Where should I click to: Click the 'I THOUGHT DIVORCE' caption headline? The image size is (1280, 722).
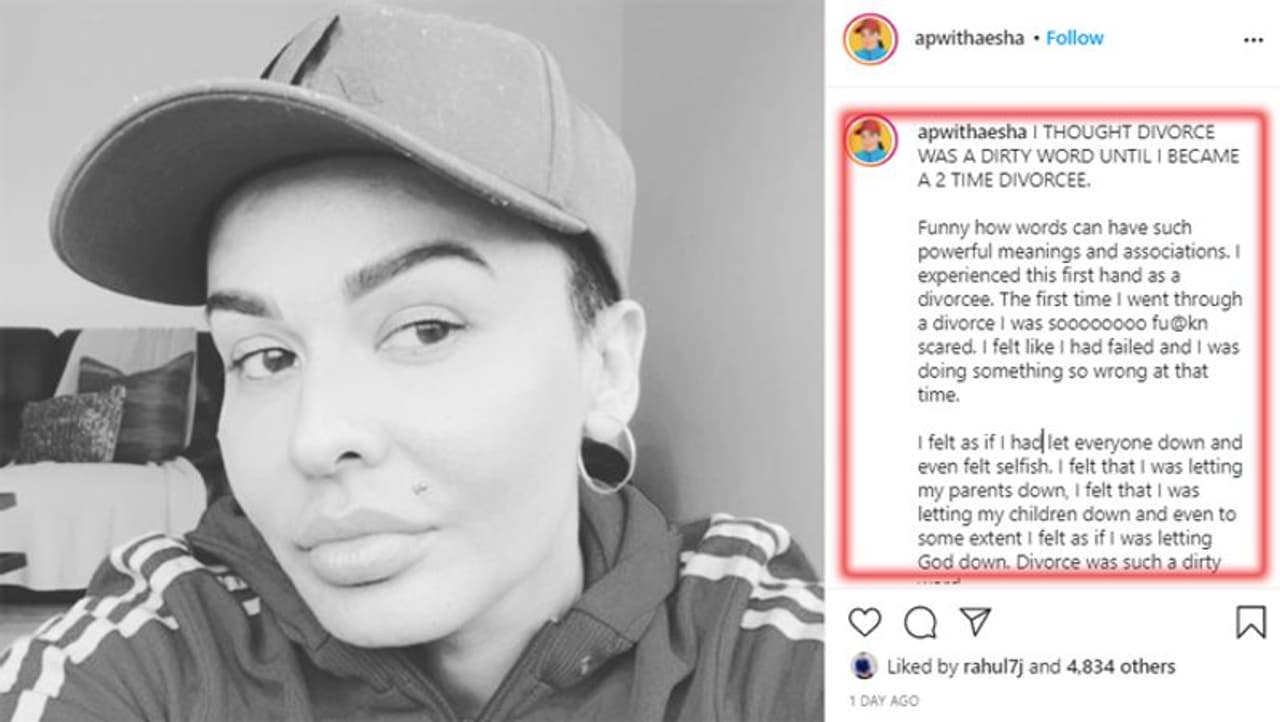[x=1078, y=157]
